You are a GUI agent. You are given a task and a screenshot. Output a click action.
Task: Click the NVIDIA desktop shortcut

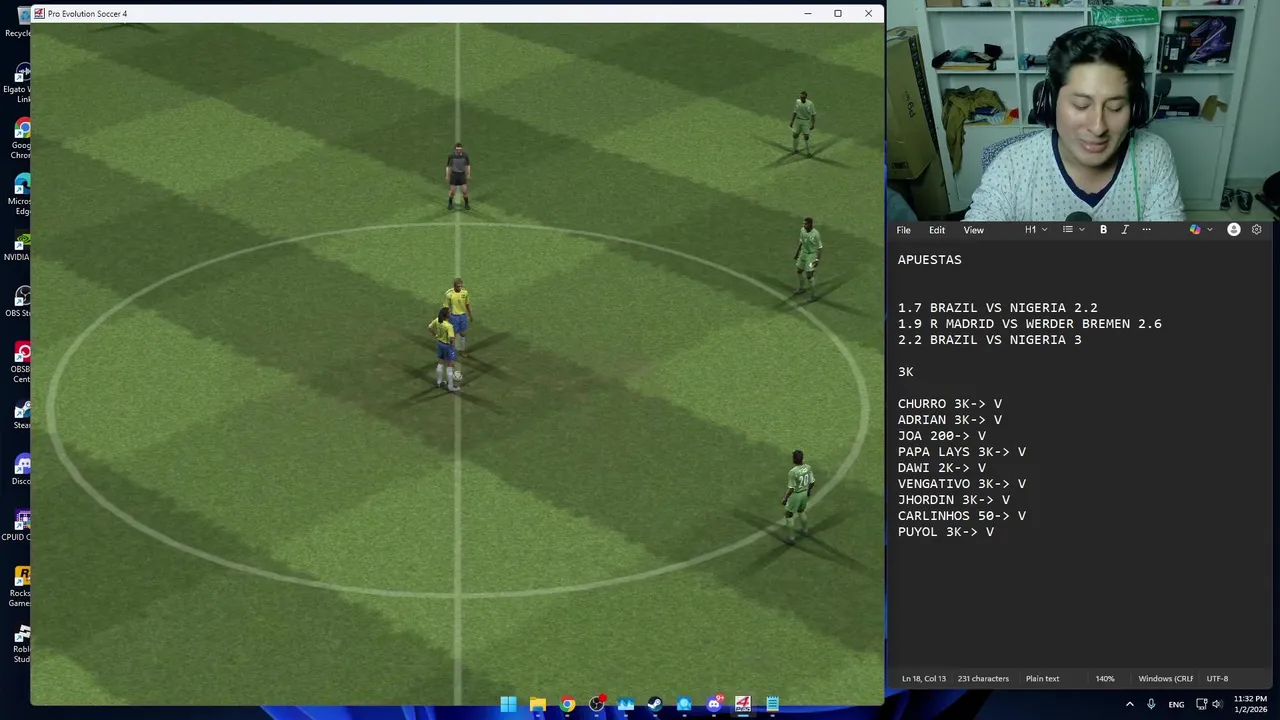[x=17, y=247]
